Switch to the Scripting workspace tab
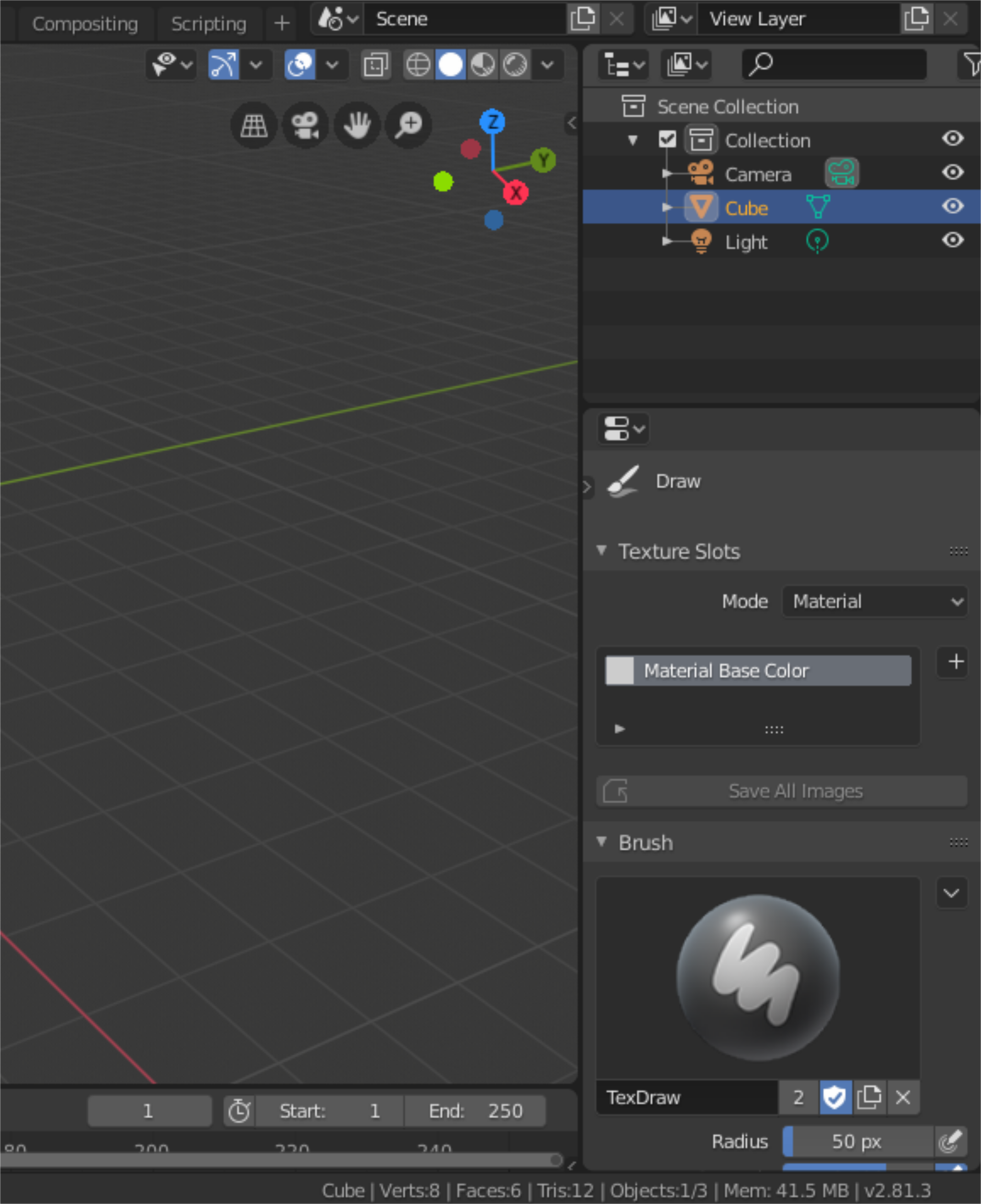 208,24
